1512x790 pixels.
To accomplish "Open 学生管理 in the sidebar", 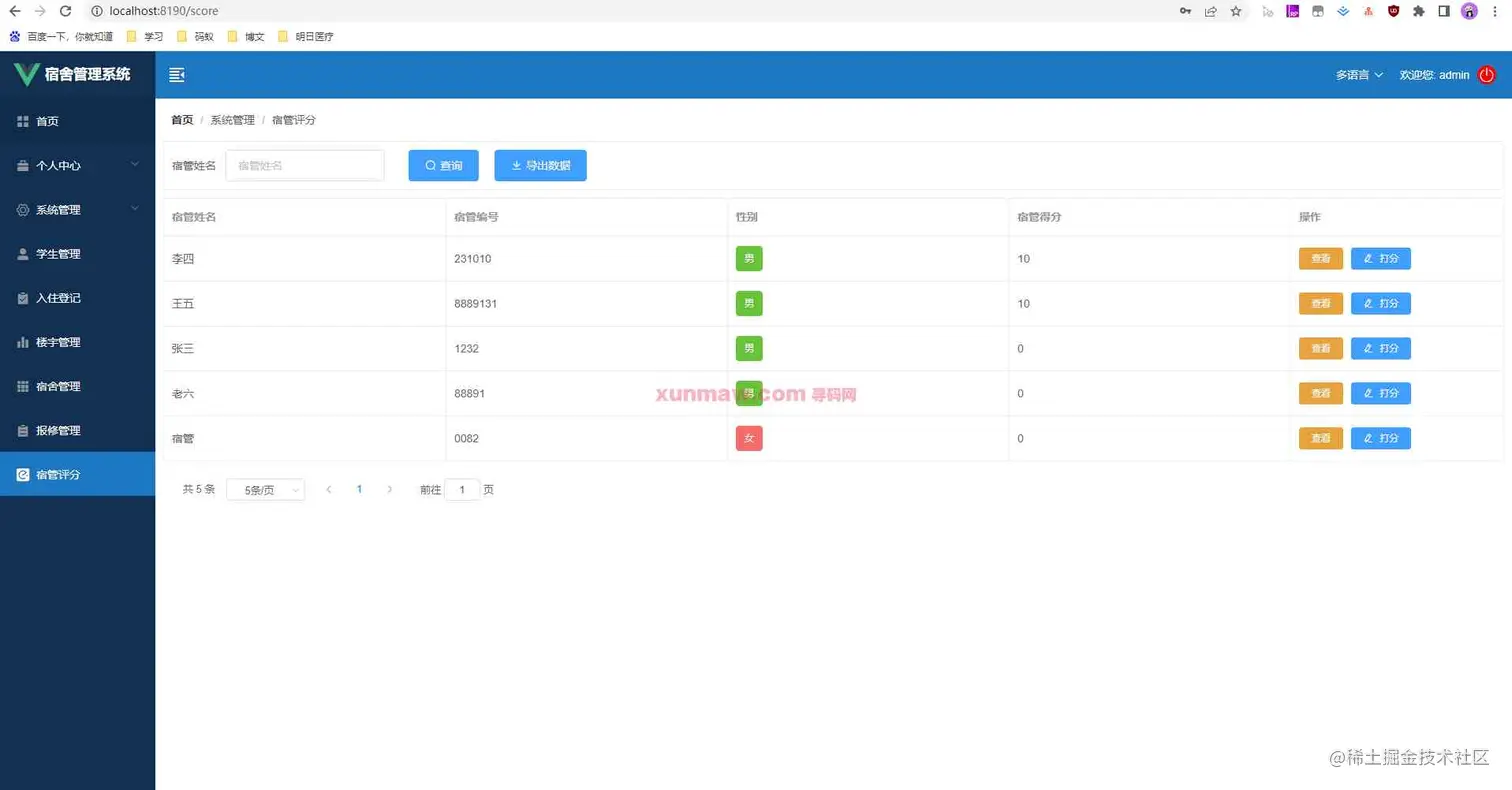I will (x=78, y=254).
